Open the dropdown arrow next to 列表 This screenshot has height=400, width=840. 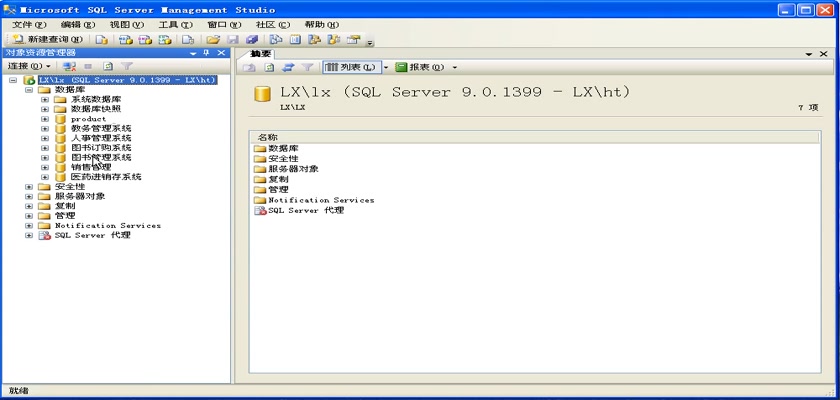coord(386,67)
